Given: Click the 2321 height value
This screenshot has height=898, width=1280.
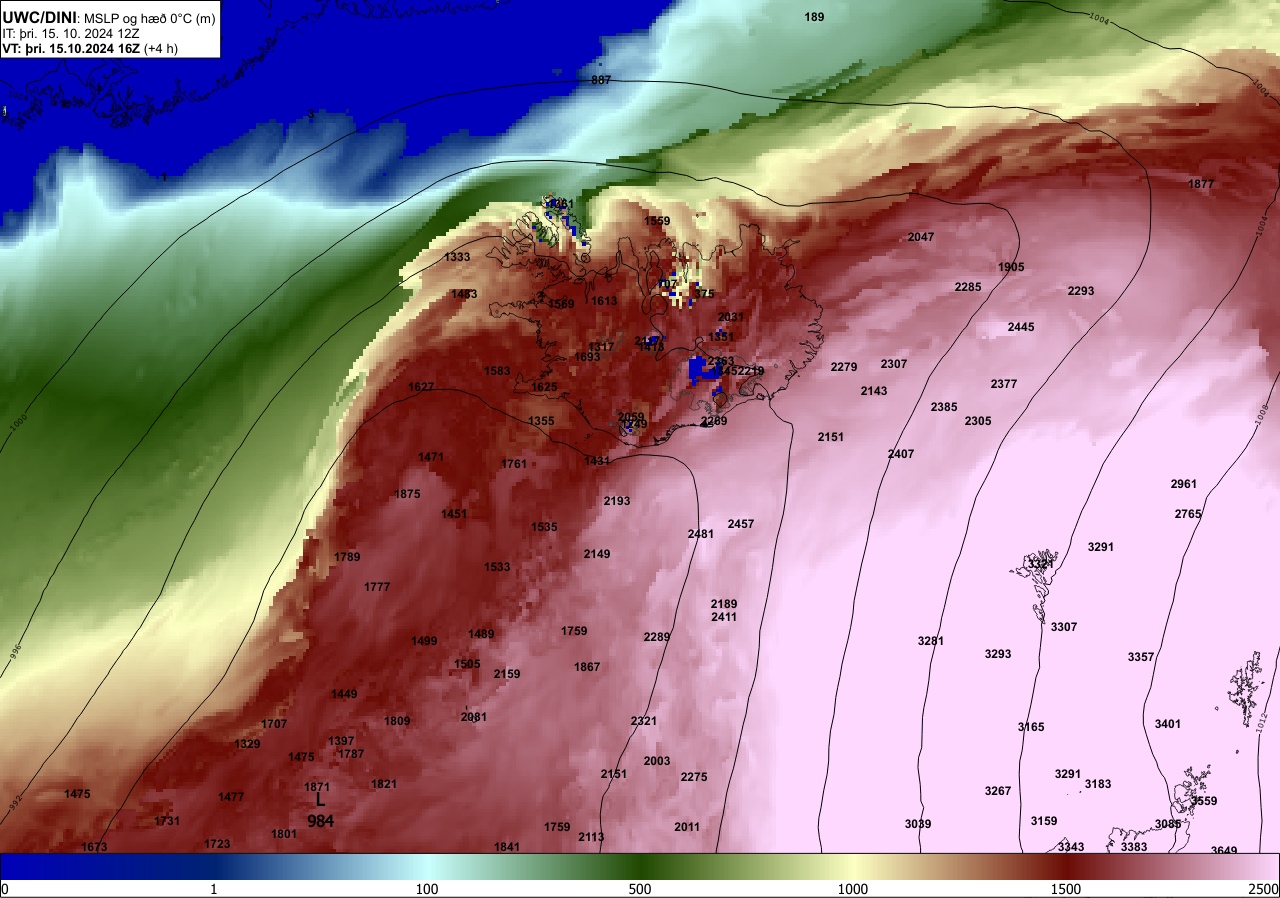Looking at the screenshot, I should (644, 721).
